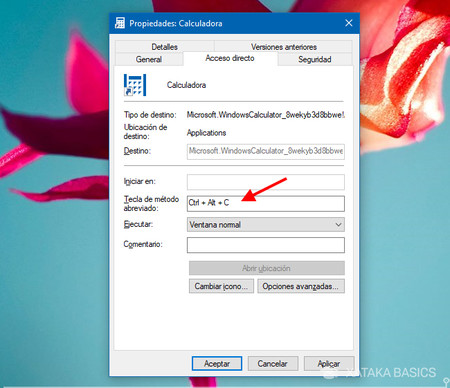Select the General tab
Screen dimensions: 450x388
(149, 59)
